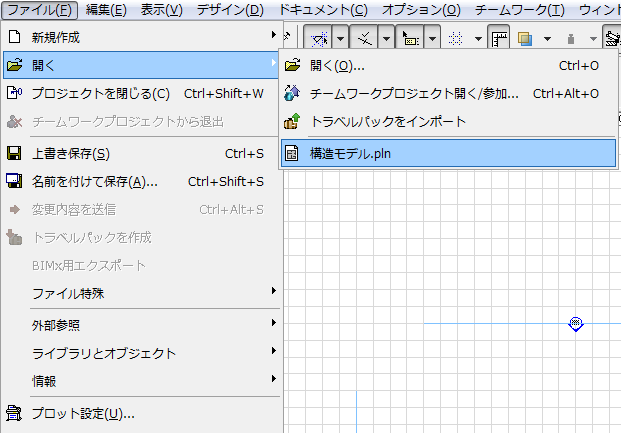Select the highlighted 開く item in File menu
Screen dimensions: 621x433
(141, 65)
